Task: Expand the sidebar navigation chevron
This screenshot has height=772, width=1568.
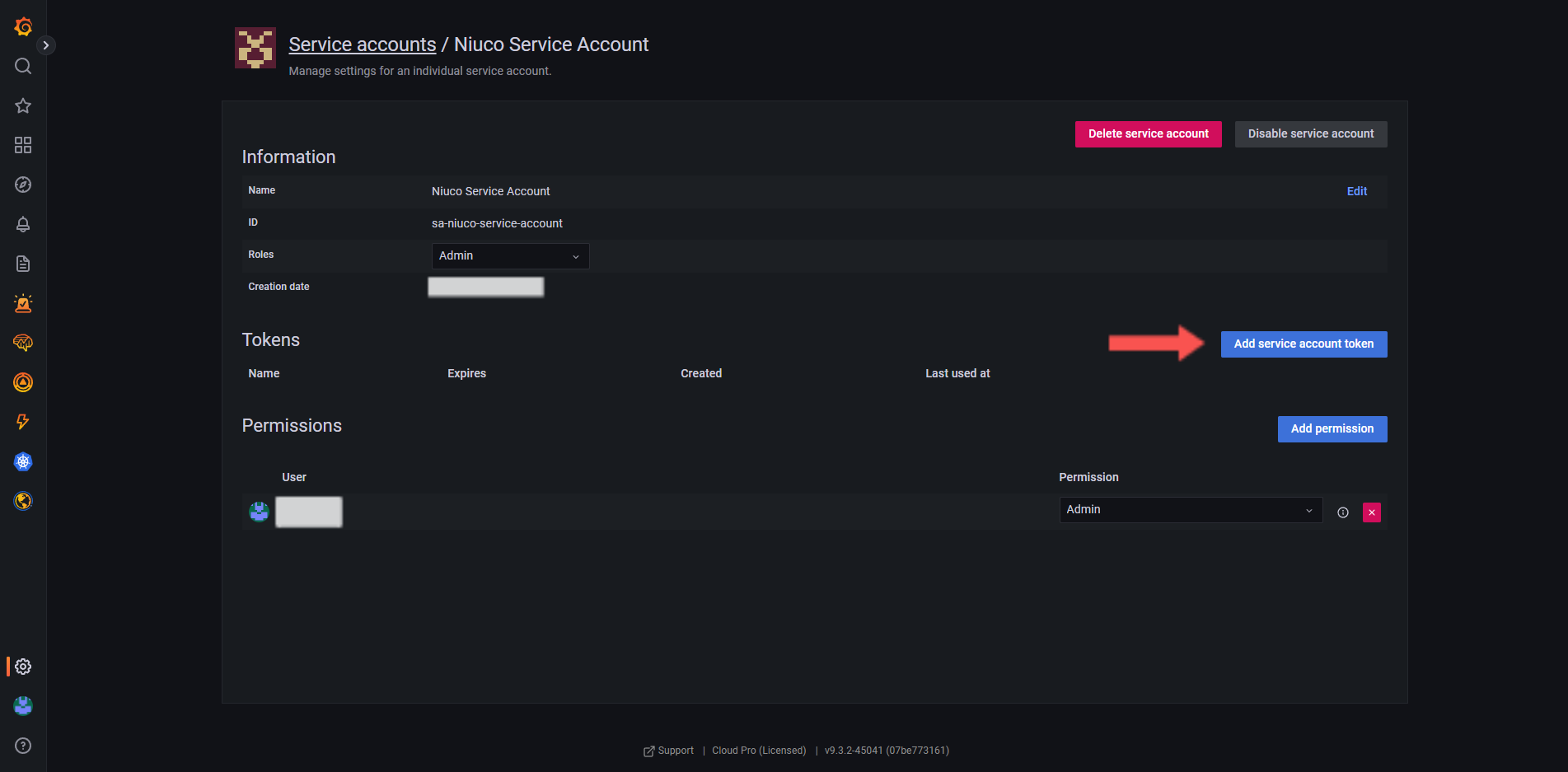Action: coord(46,45)
